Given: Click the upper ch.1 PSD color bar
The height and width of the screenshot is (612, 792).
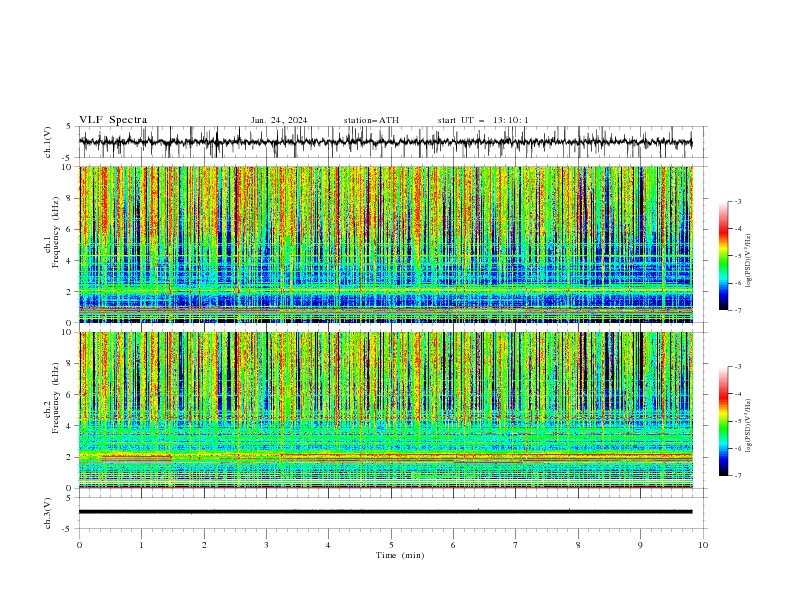Looking at the screenshot, I should (x=723, y=256).
